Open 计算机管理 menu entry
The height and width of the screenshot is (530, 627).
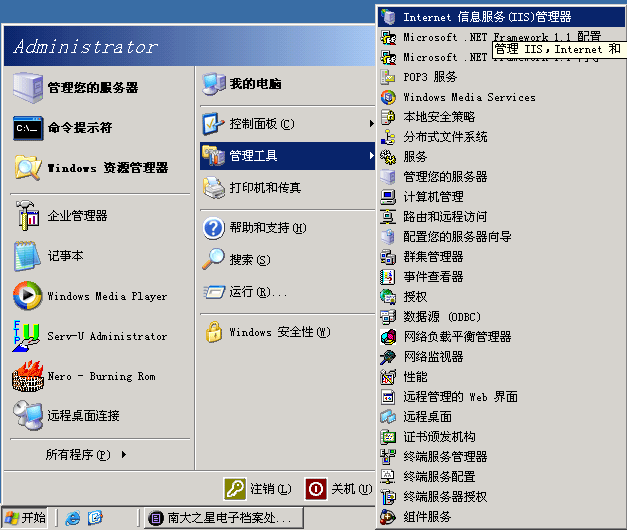[x=432, y=197]
